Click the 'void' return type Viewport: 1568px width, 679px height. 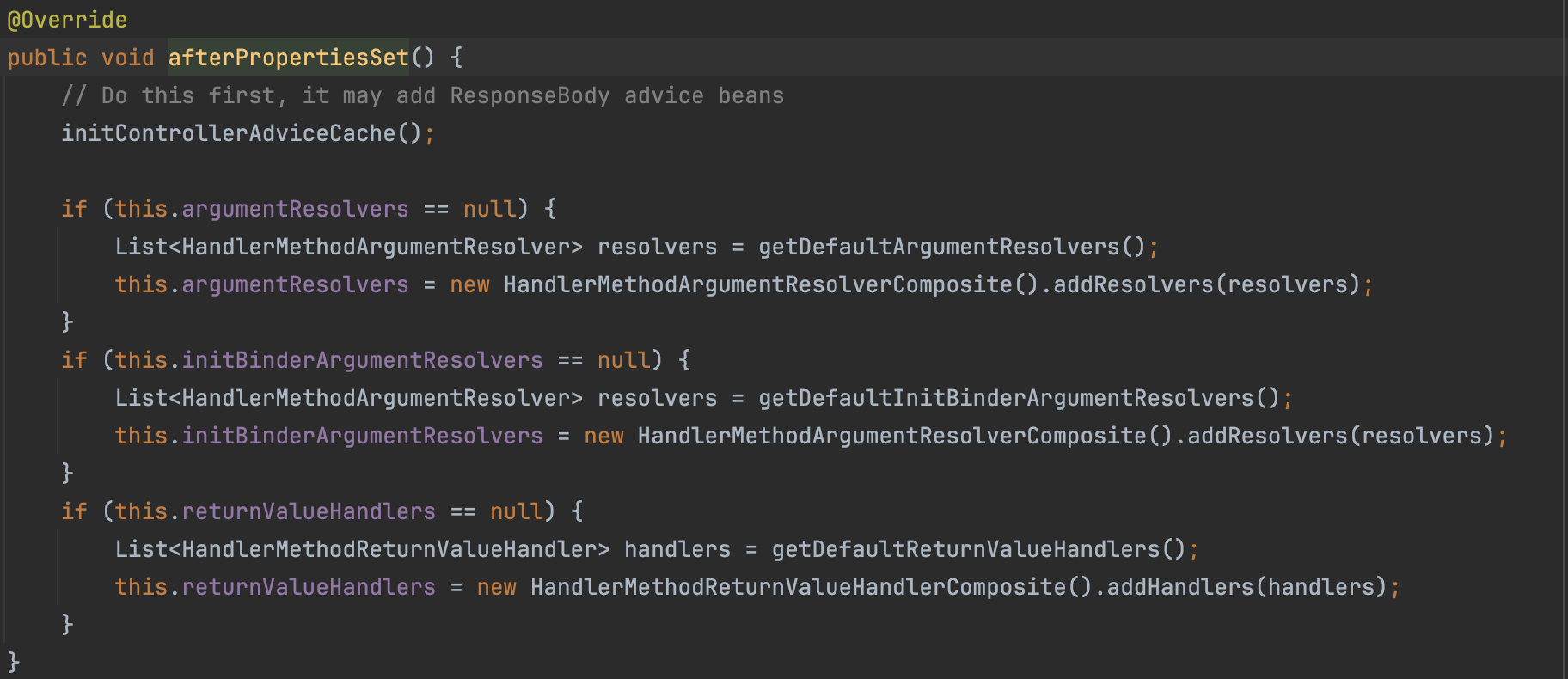128,58
